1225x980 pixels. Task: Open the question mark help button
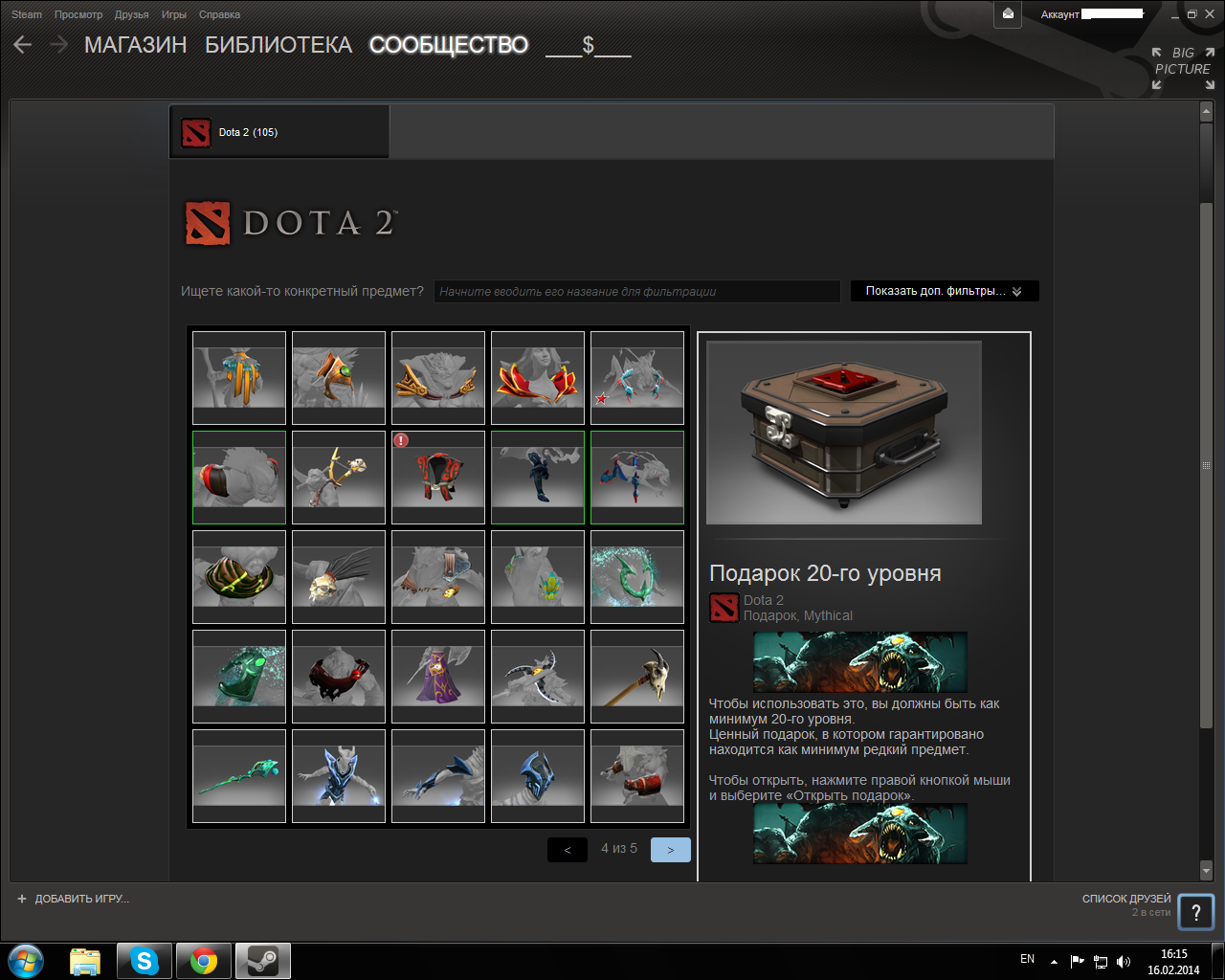pos(1196,912)
